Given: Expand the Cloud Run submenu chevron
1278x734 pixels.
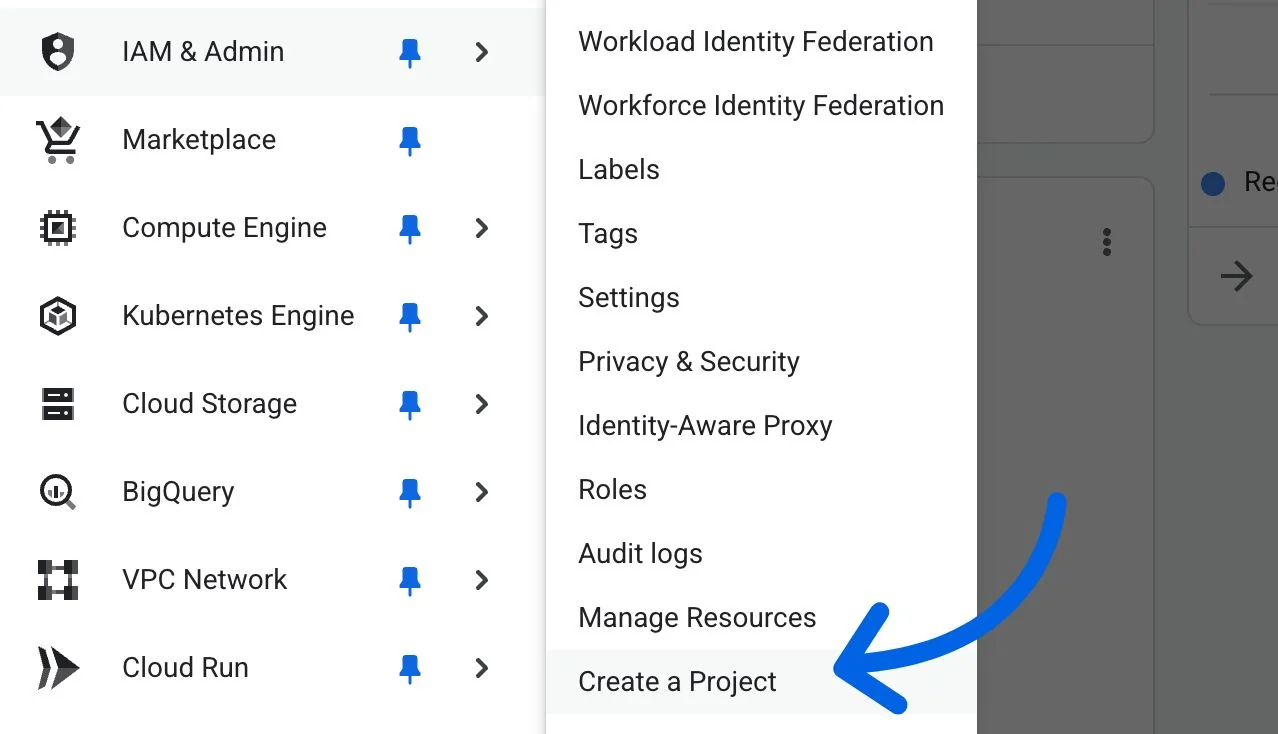Looking at the screenshot, I should coord(482,668).
